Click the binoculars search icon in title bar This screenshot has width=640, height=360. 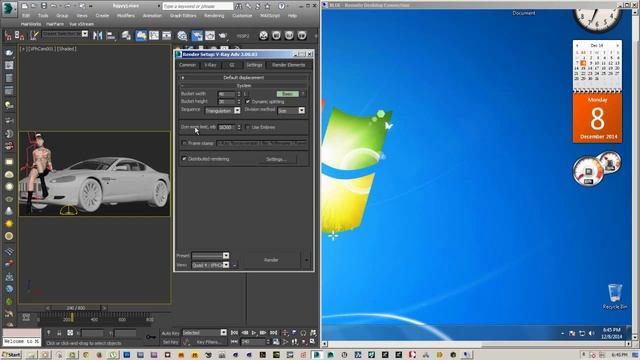(x=238, y=6)
